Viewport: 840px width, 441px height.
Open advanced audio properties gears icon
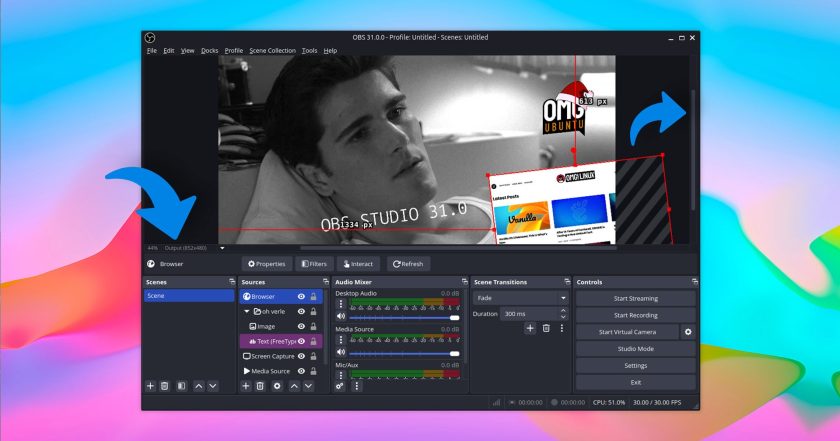click(x=340, y=386)
